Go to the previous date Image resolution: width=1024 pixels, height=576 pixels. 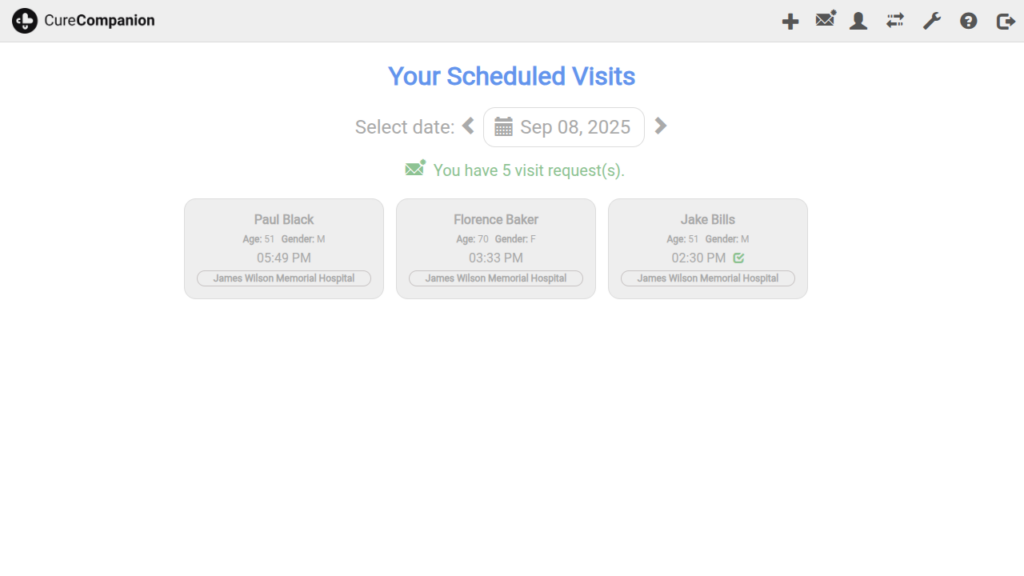point(468,126)
